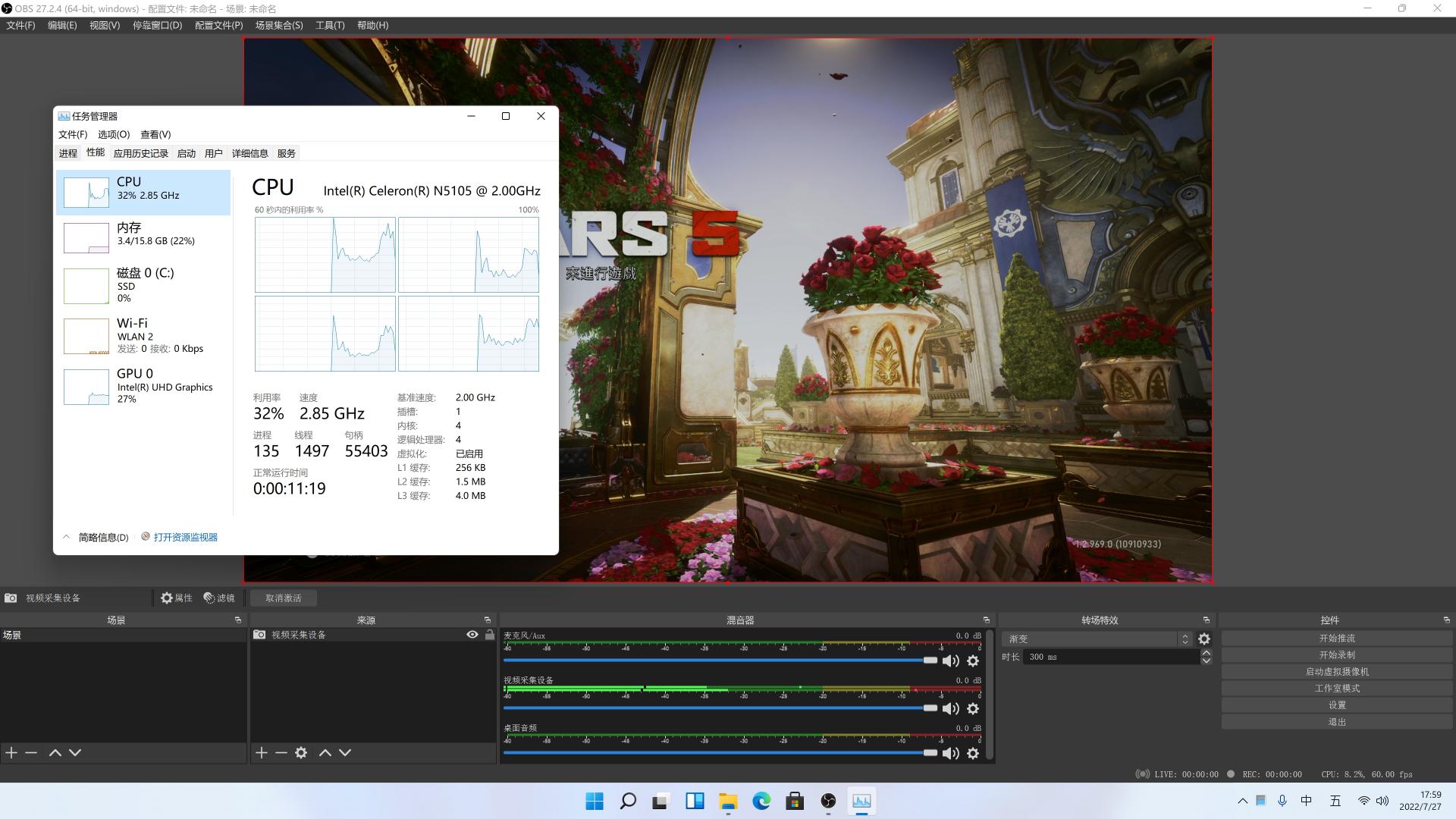Select GPU 0 in performance sidebar
This screenshot has width=1456, height=819.
click(143, 386)
